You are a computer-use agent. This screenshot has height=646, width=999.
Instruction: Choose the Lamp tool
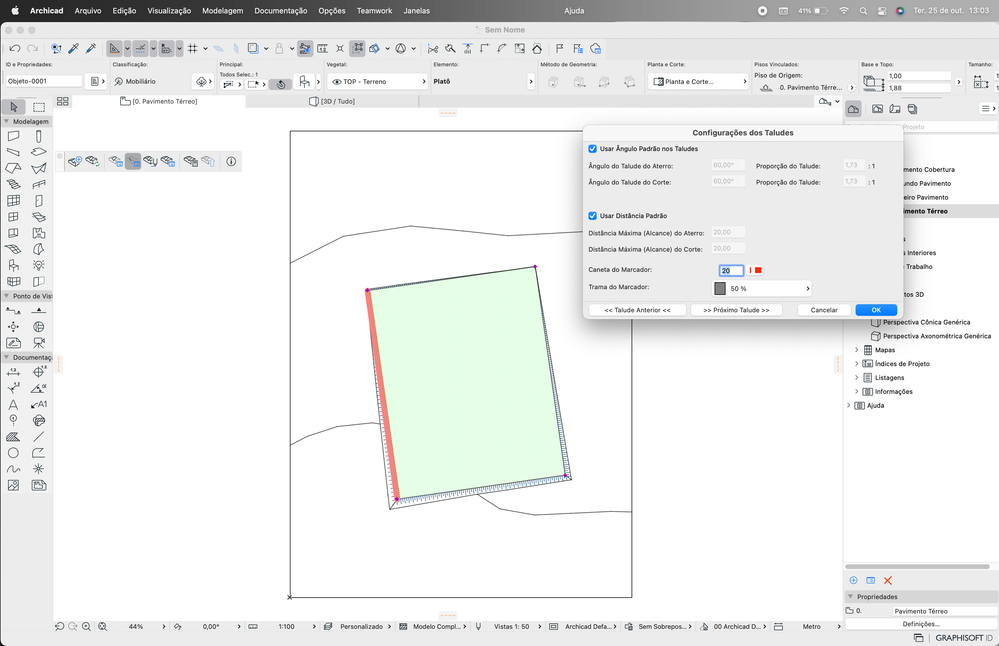point(39,265)
